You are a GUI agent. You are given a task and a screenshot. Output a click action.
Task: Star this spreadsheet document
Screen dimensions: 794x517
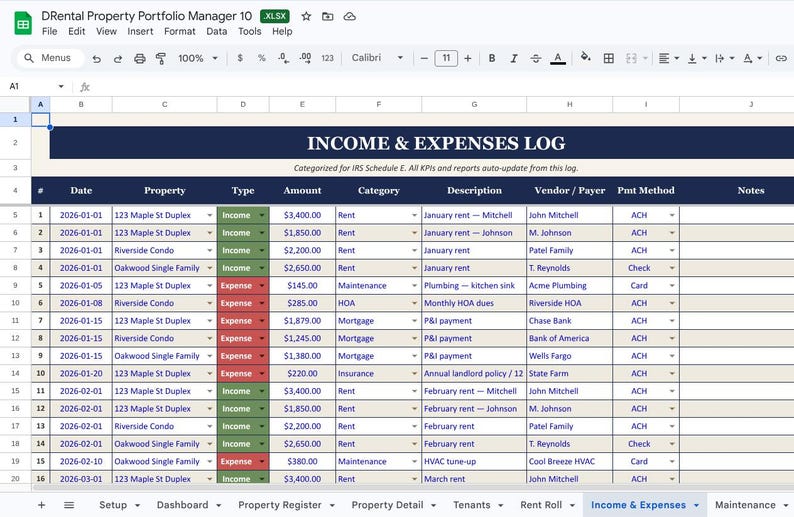[306, 16]
